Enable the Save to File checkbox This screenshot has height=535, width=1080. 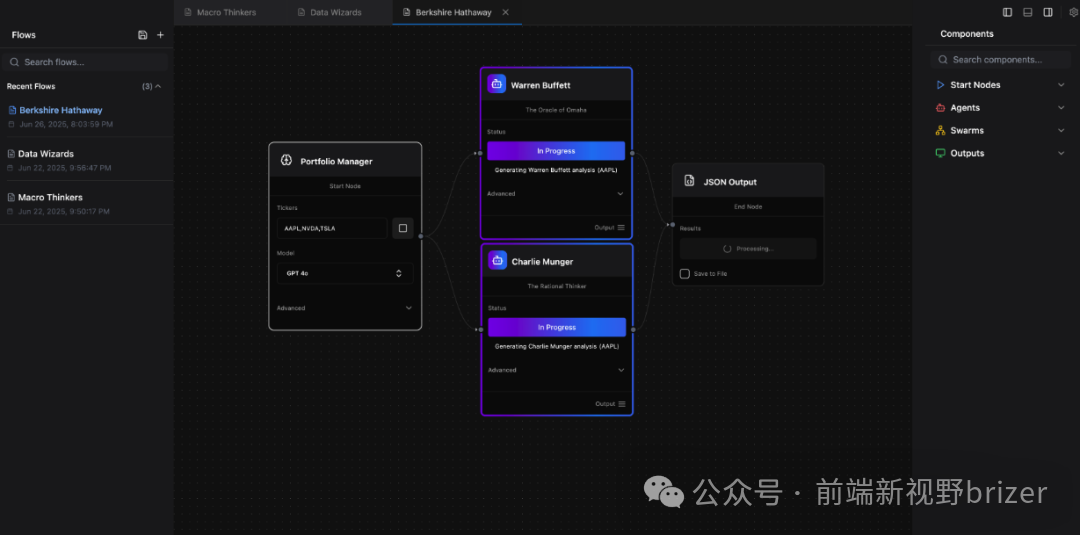click(685, 274)
